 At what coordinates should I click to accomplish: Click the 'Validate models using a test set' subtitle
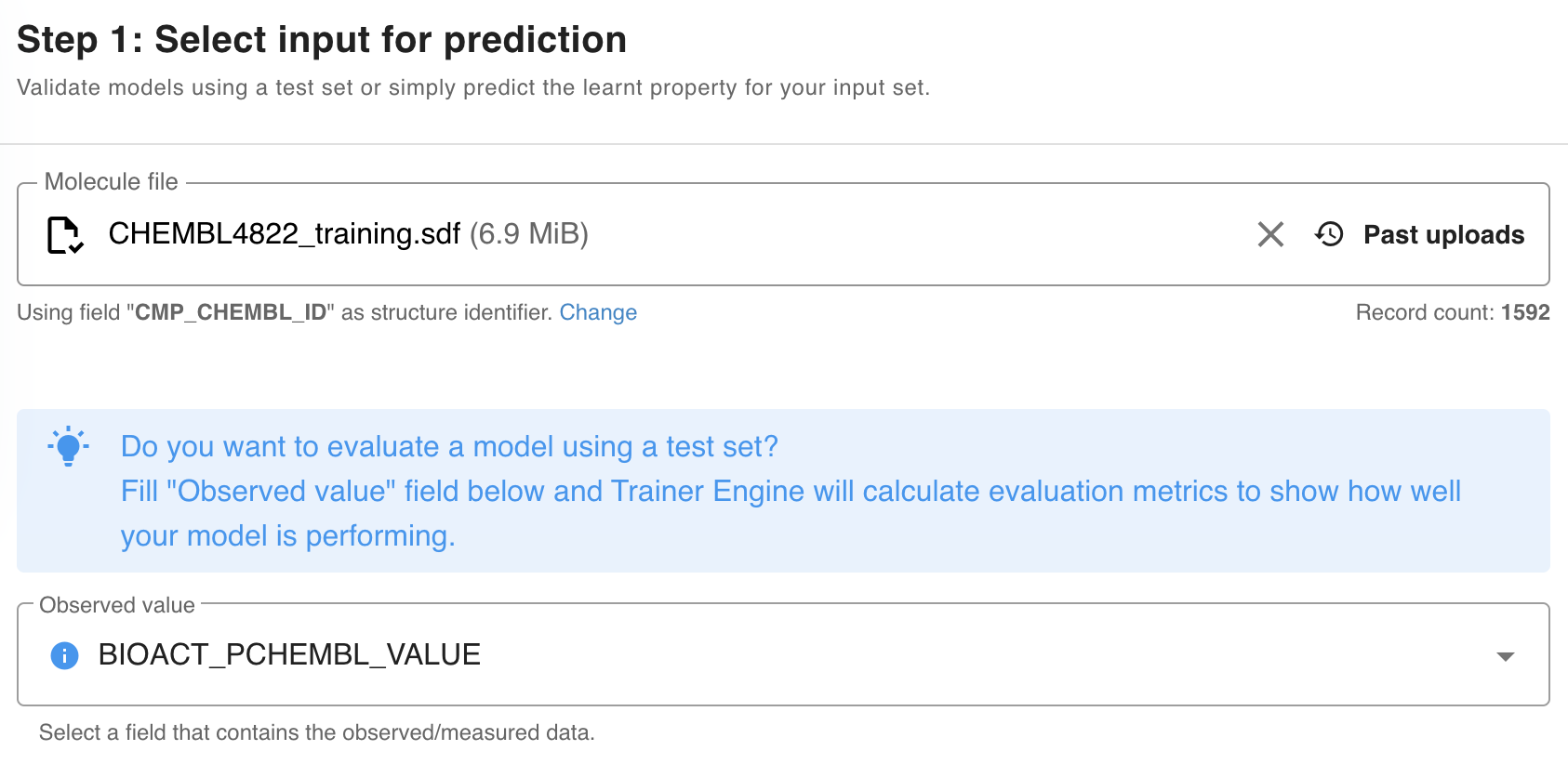[x=472, y=87]
